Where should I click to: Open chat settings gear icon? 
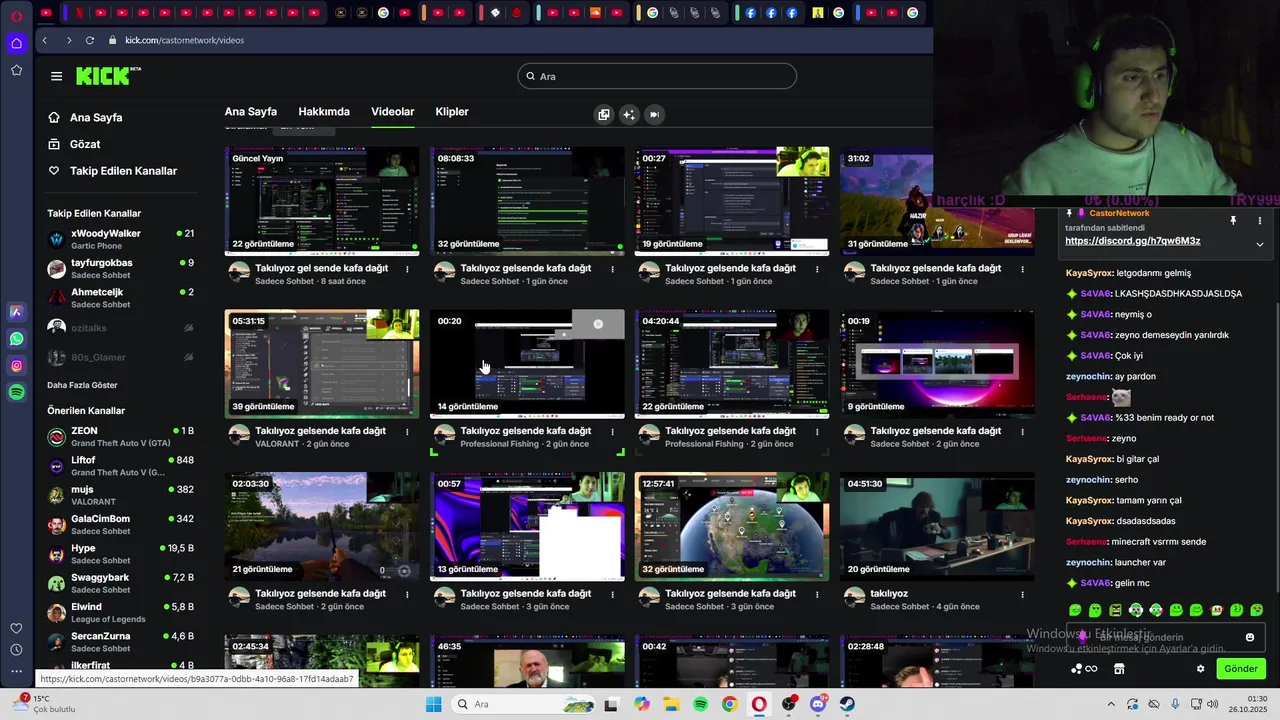pos(1201,669)
